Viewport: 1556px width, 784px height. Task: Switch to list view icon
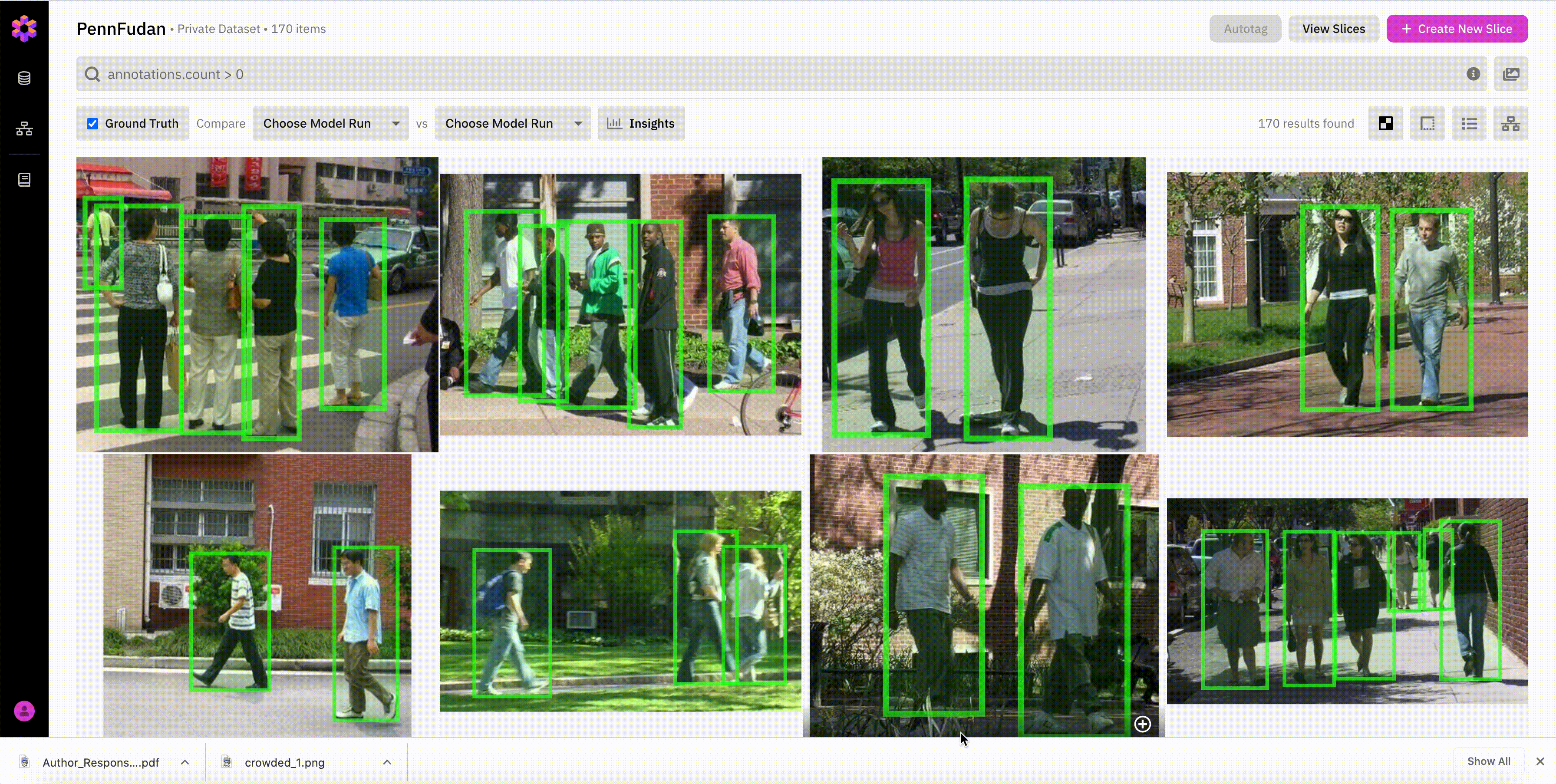pyautogui.click(x=1469, y=123)
